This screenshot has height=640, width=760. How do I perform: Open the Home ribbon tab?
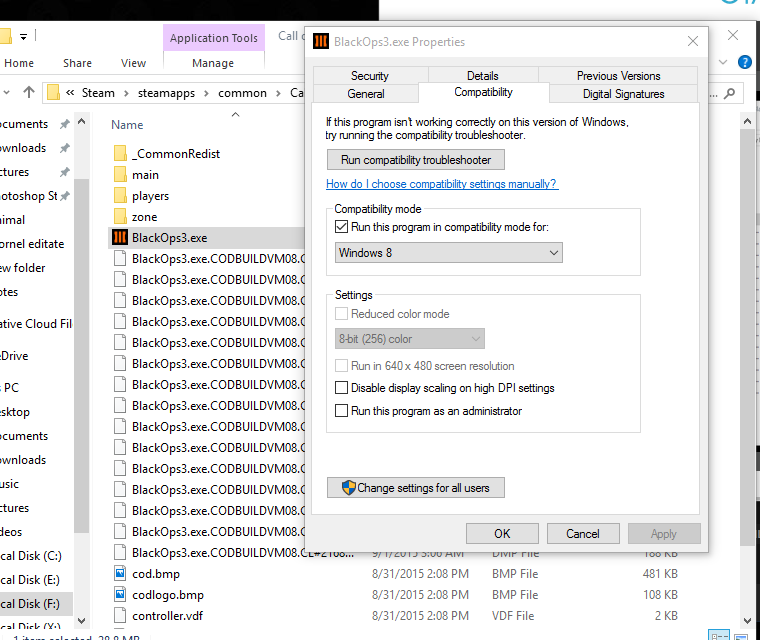[x=19, y=63]
